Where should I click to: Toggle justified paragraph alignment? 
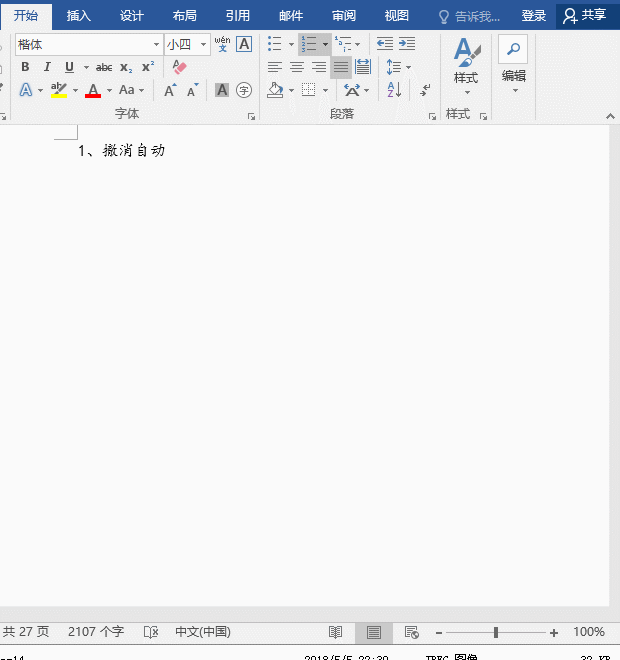coord(341,67)
